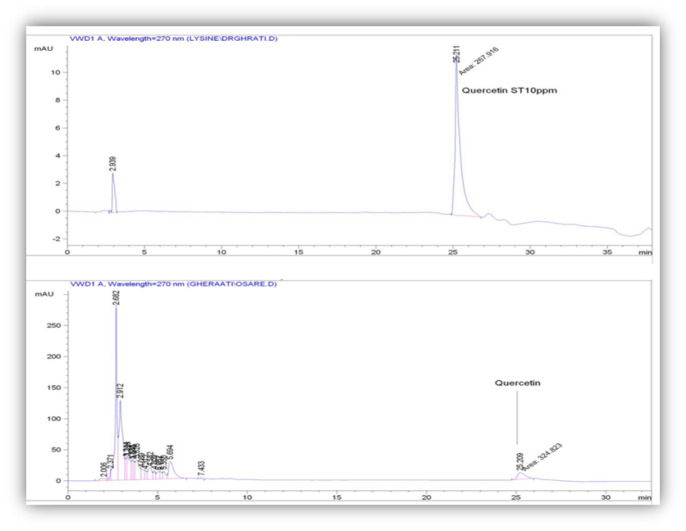Click the 15 minute tick on bottom x-axis

click(337, 496)
